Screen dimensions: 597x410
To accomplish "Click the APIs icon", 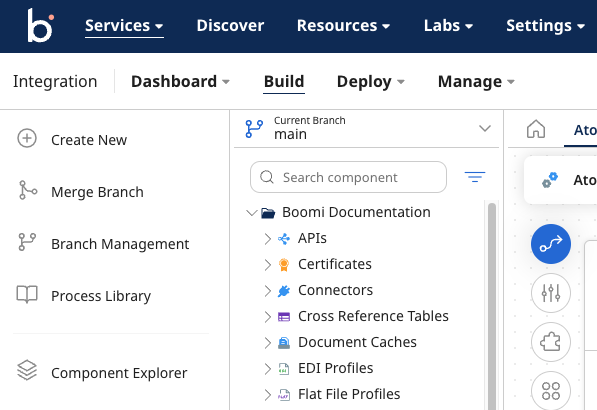I will click(284, 239).
